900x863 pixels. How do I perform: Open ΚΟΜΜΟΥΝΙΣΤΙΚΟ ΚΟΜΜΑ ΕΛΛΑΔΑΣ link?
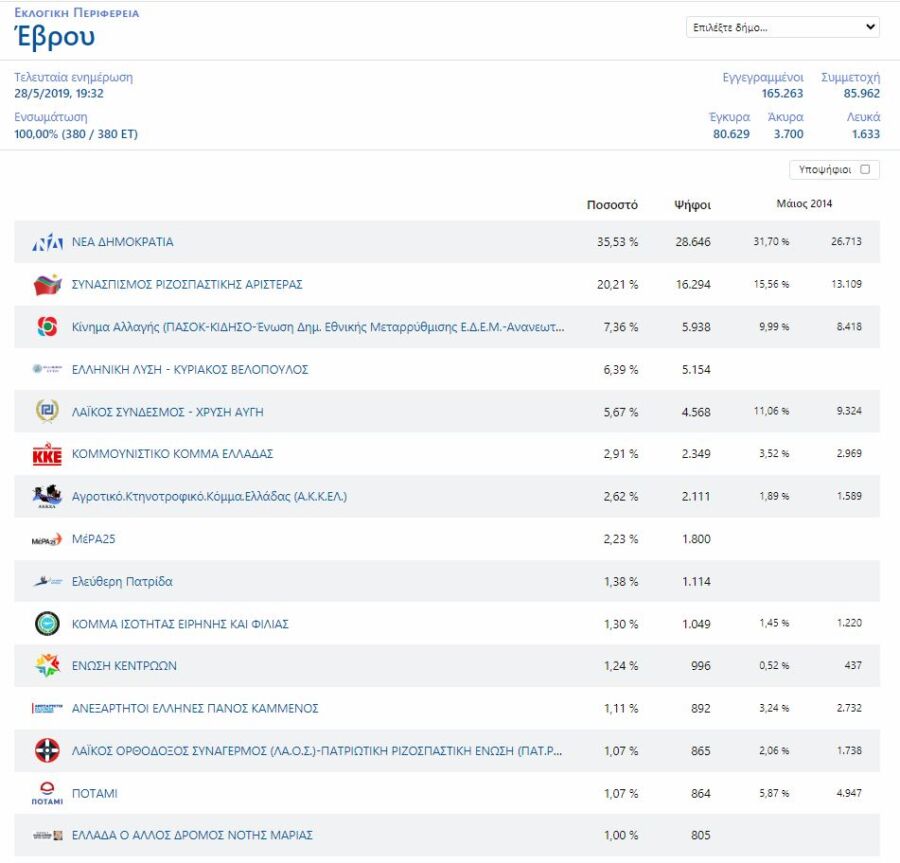(172, 454)
